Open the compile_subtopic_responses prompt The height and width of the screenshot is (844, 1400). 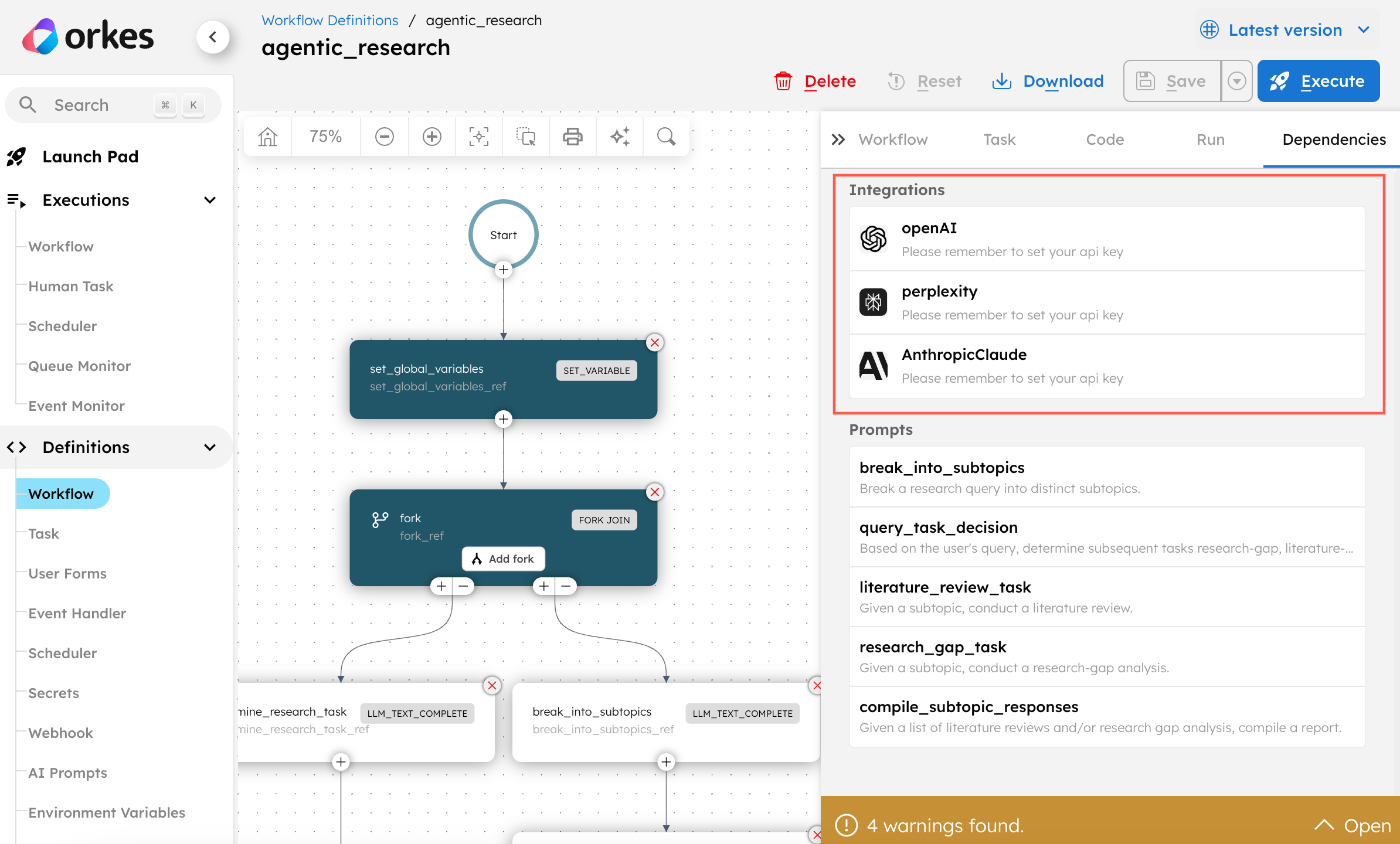[1107, 717]
